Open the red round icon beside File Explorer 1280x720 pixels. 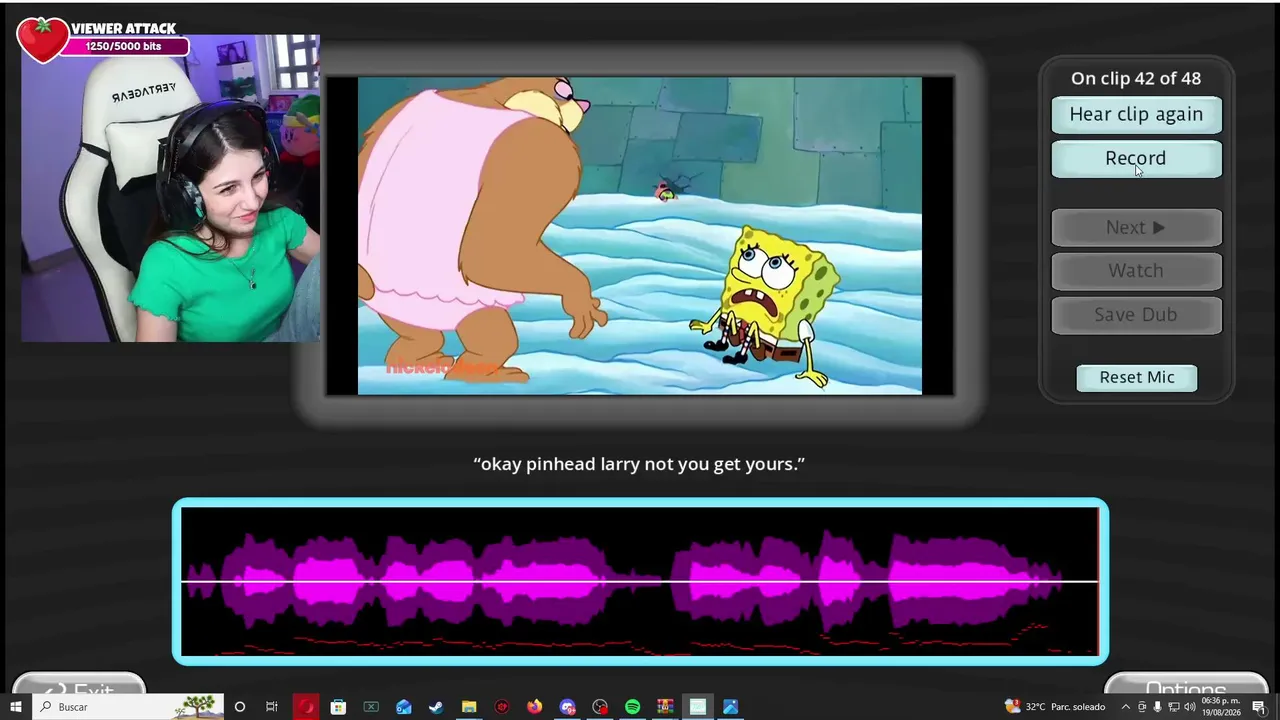(502, 707)
